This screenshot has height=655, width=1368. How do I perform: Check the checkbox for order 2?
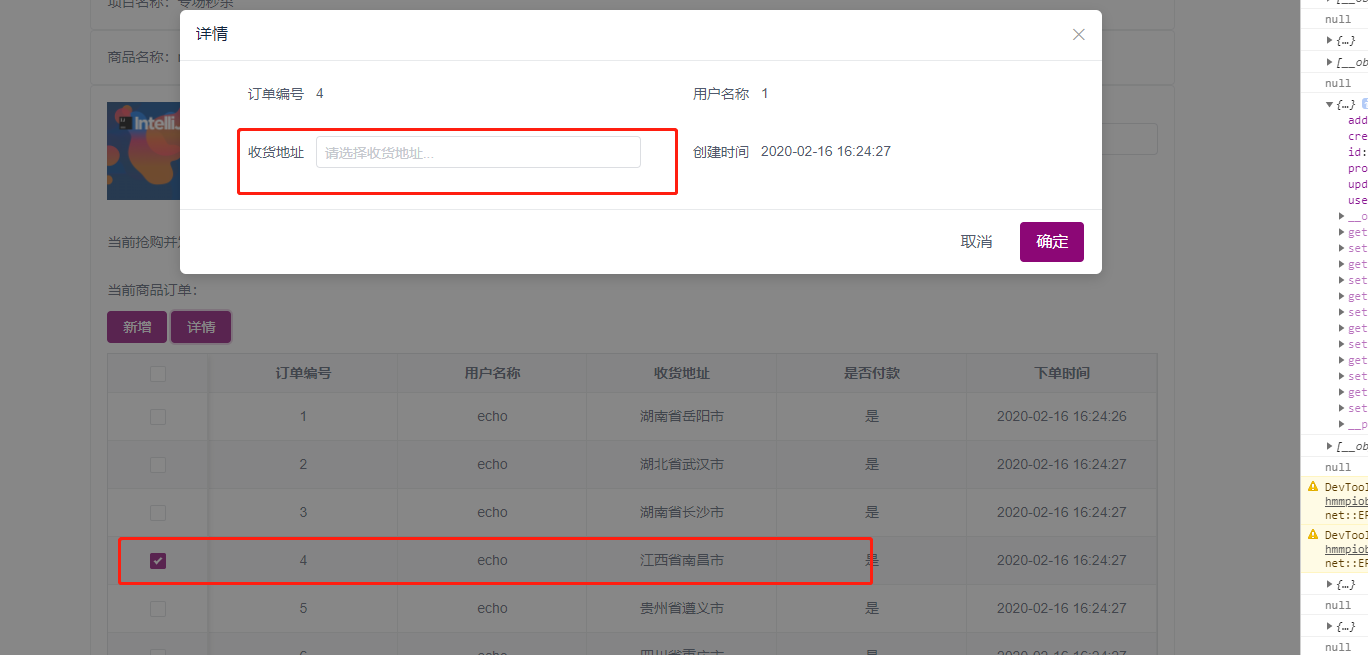coord(157,464)
